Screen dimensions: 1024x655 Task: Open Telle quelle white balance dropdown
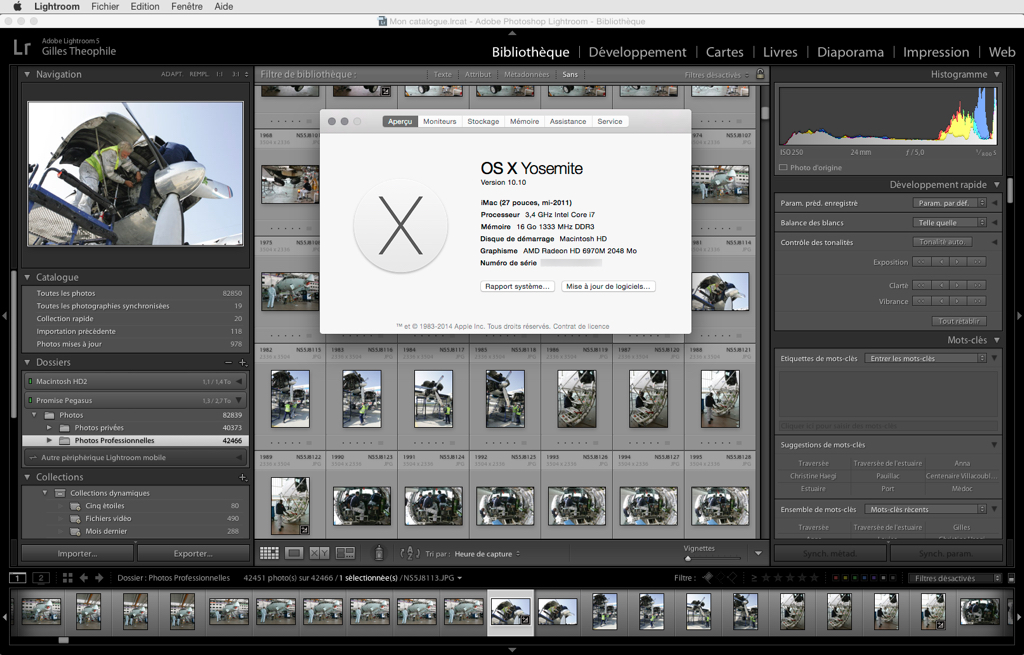pyautogui.click(x=949, y=223)
